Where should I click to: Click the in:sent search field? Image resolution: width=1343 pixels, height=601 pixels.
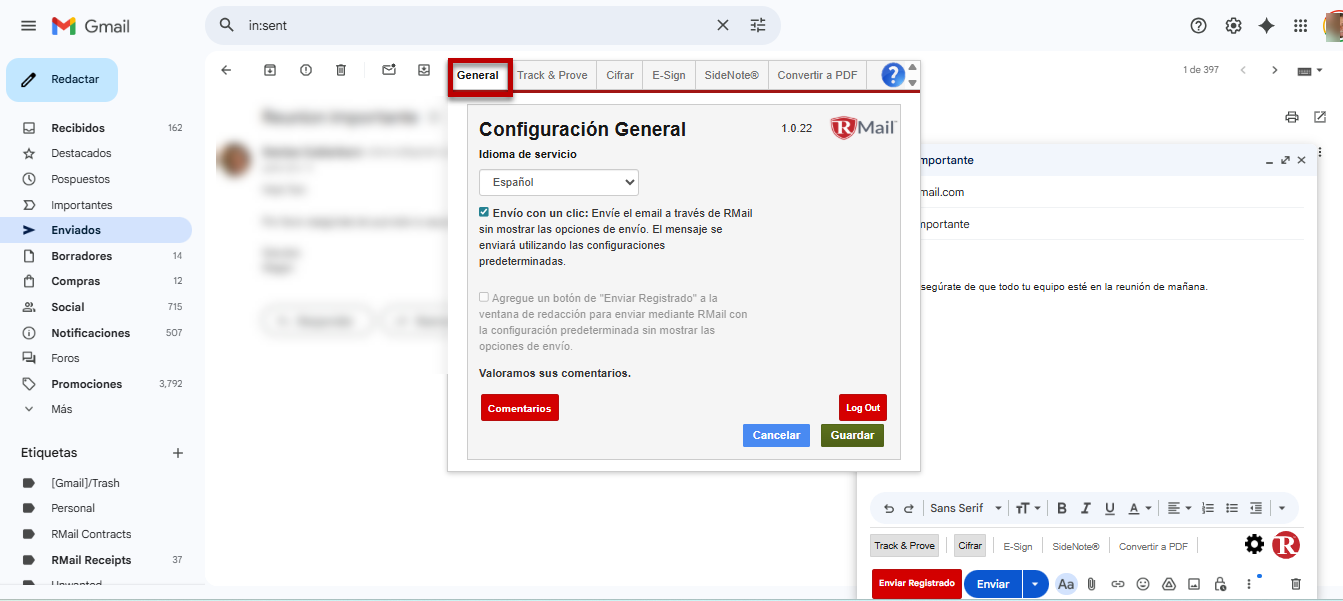(x=470, y=26)
